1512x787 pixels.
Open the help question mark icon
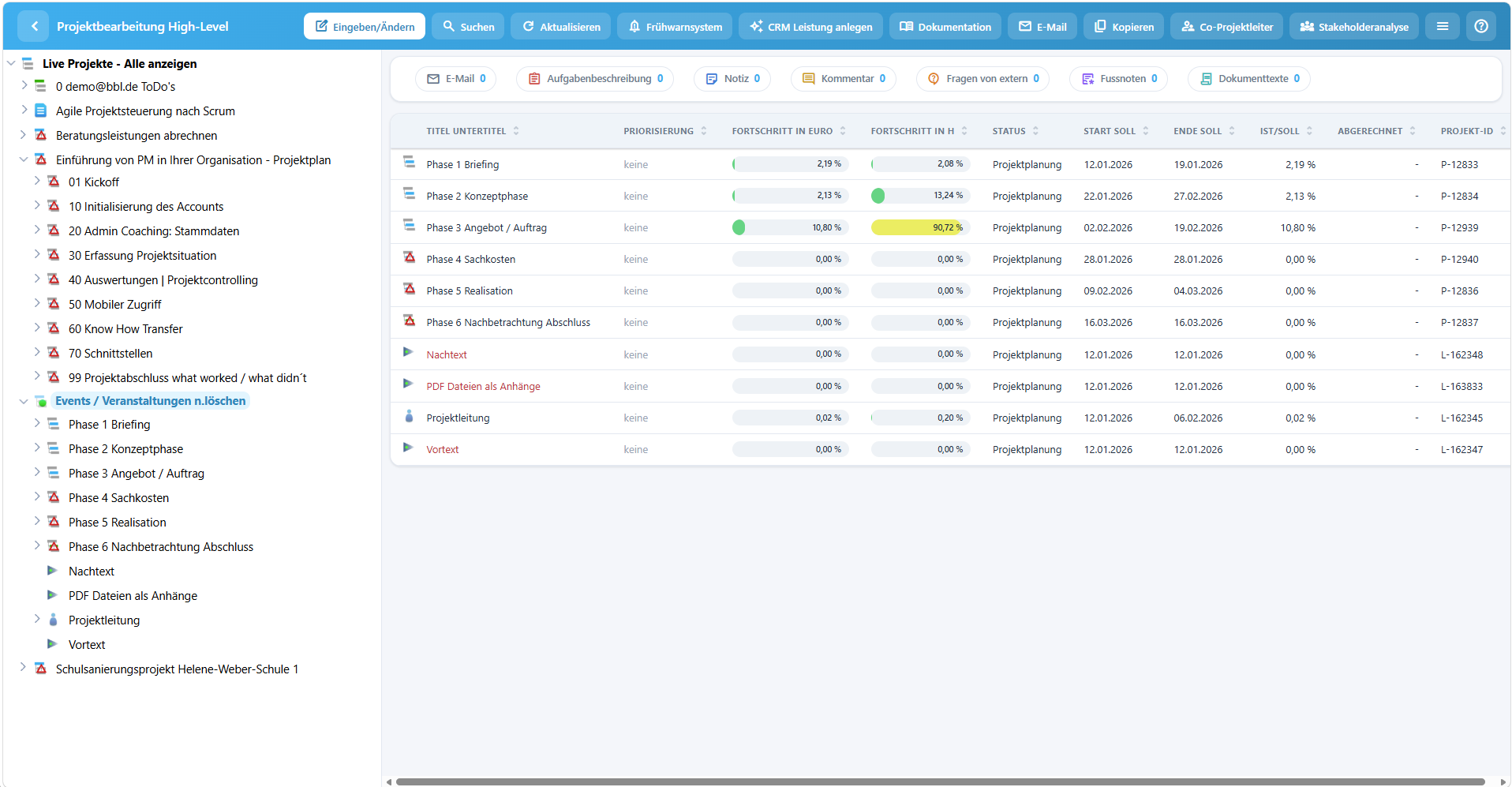(x=1481, y=26)
